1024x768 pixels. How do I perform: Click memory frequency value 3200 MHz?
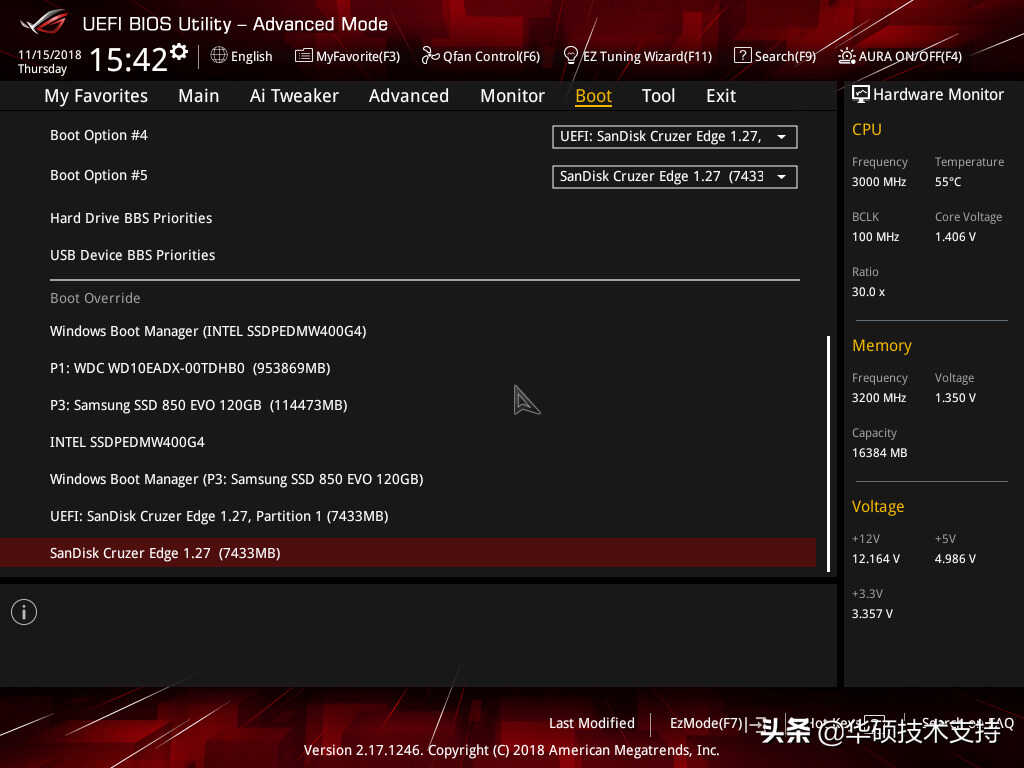879,398
